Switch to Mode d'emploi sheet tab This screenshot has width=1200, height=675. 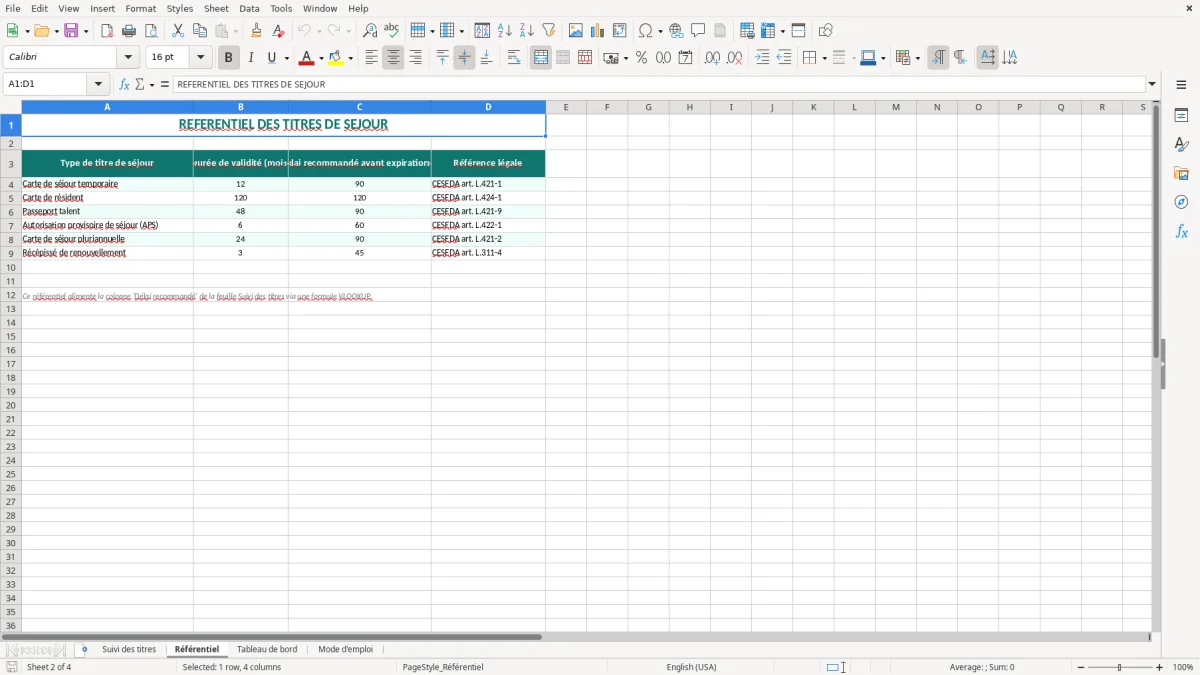click(345, 649)
